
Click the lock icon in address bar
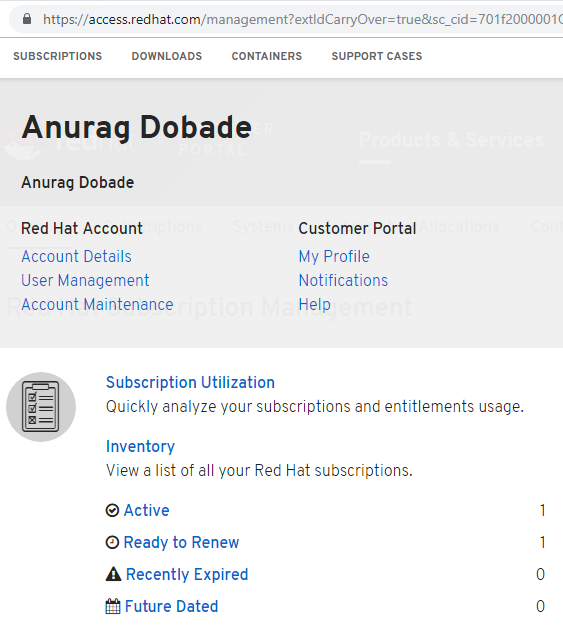coord(27,19)
